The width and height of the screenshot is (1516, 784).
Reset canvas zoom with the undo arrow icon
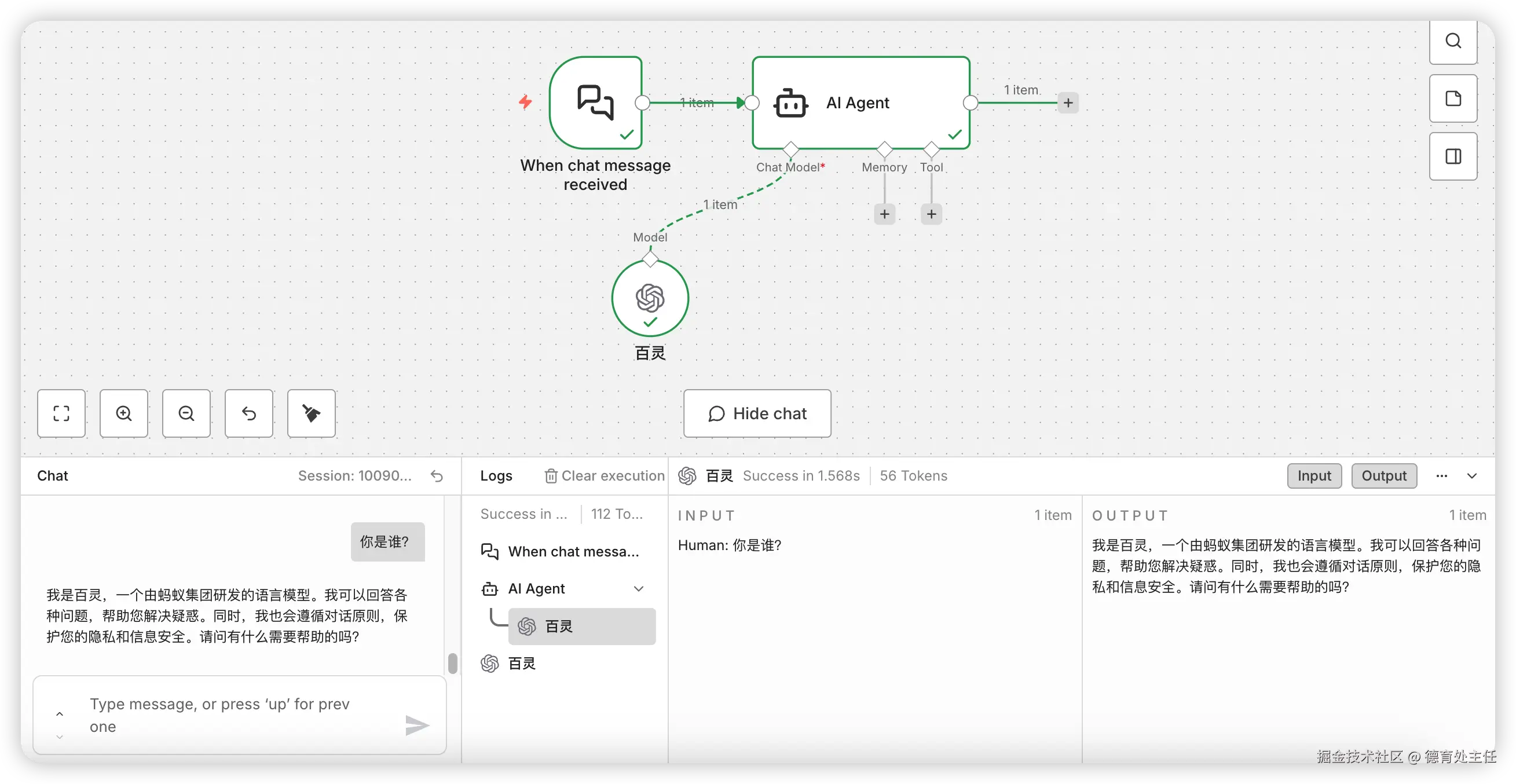(x=248, y=413)
